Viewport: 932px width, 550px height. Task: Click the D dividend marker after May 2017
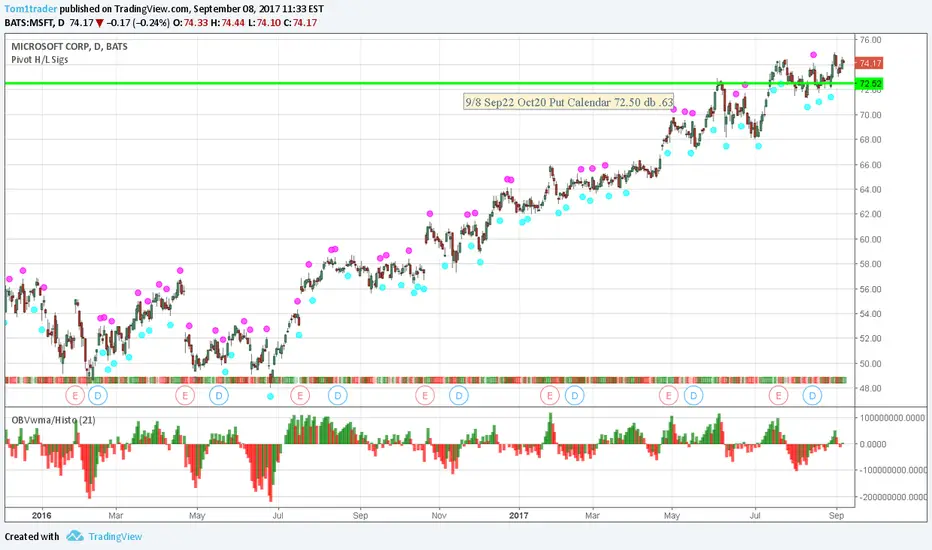[693, 395]
